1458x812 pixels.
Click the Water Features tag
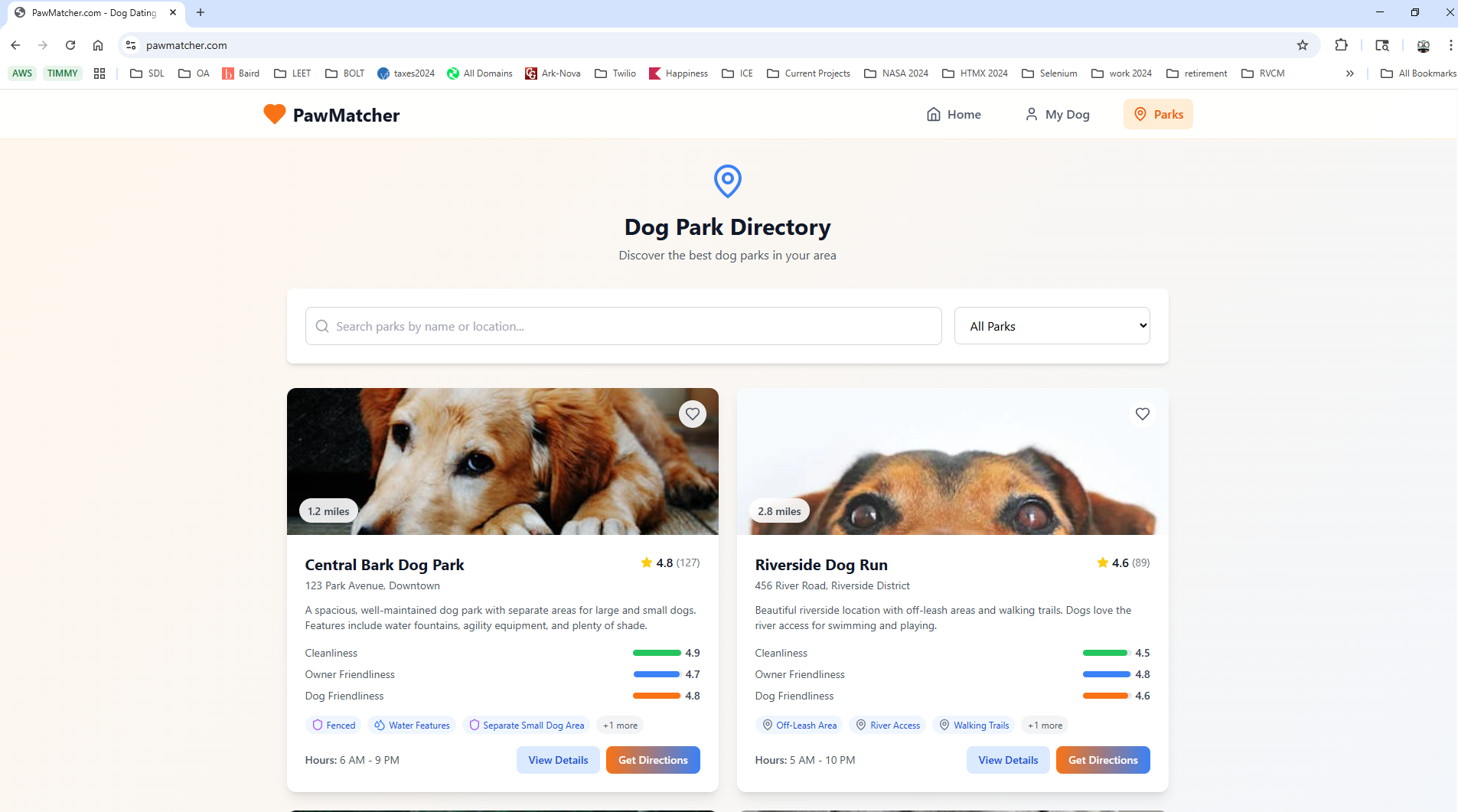pyautogui.click(x=412, y=726)
